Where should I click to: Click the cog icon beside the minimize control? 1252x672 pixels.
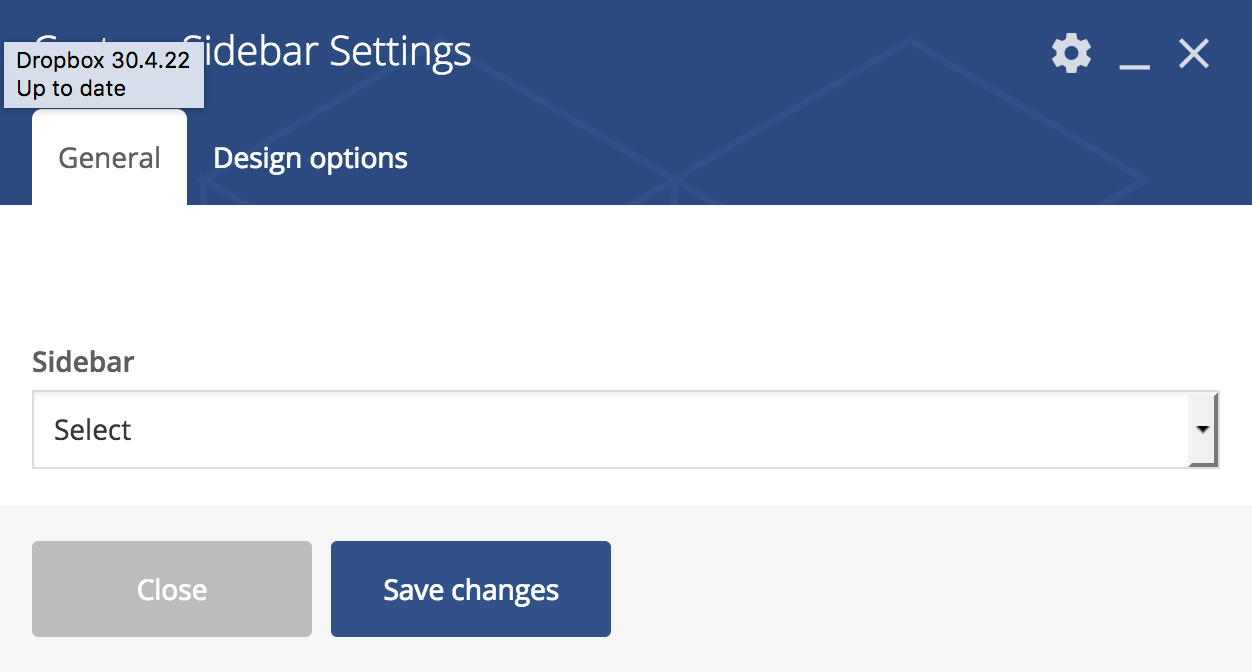(x=1071, y=53)
